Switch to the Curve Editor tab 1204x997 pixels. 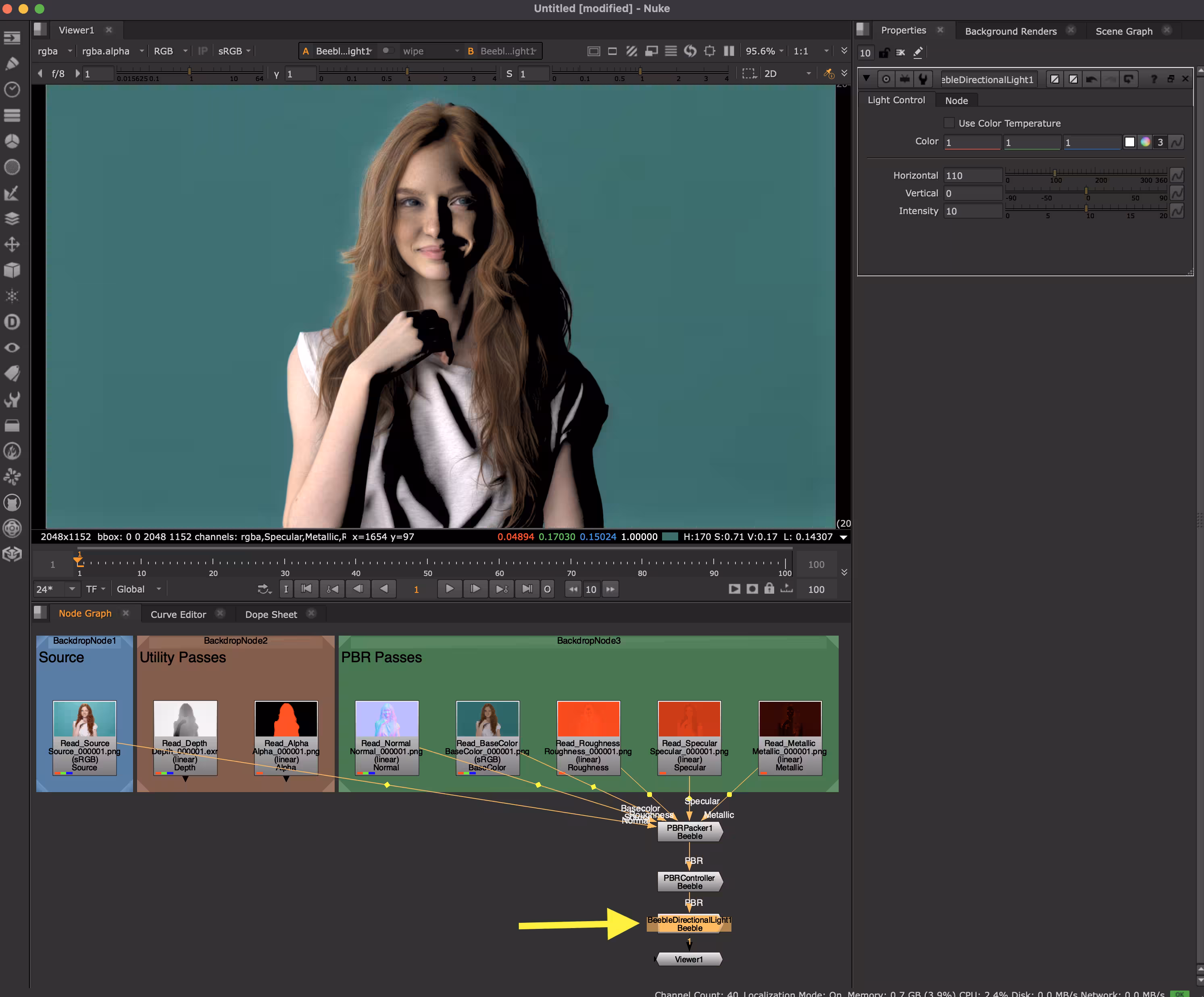(x=178, y=614)
